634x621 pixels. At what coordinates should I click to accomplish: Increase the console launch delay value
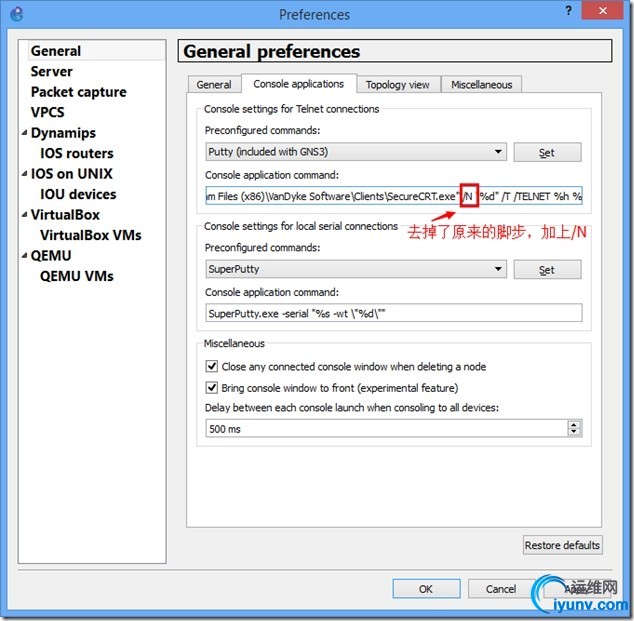(574, 425)
